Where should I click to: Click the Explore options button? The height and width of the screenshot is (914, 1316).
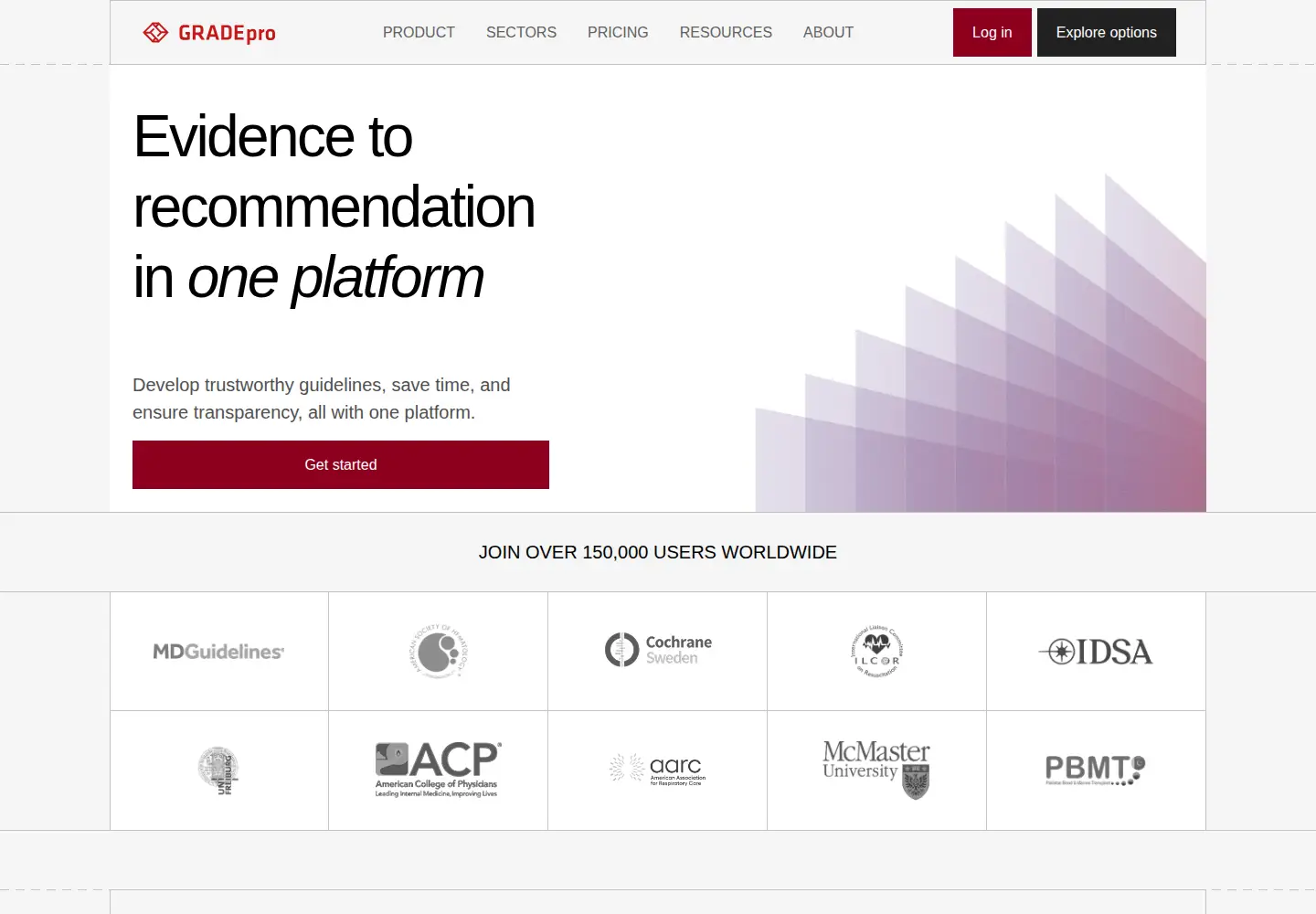coord(1107,32)
